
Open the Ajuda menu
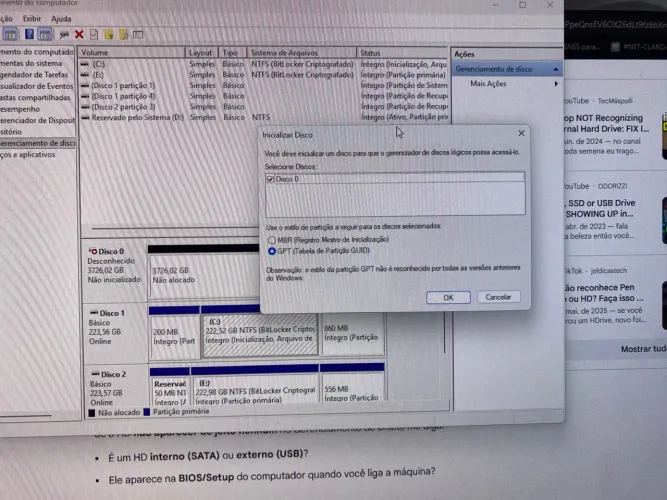(61, 19)
